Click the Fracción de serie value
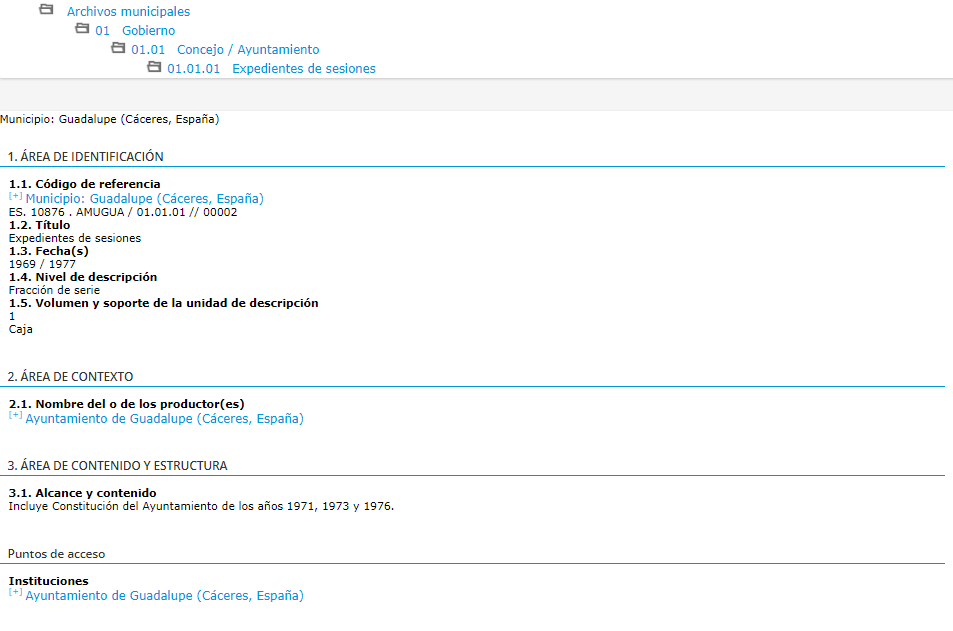This screenshot has height=631, width=953. click(54, 291)
